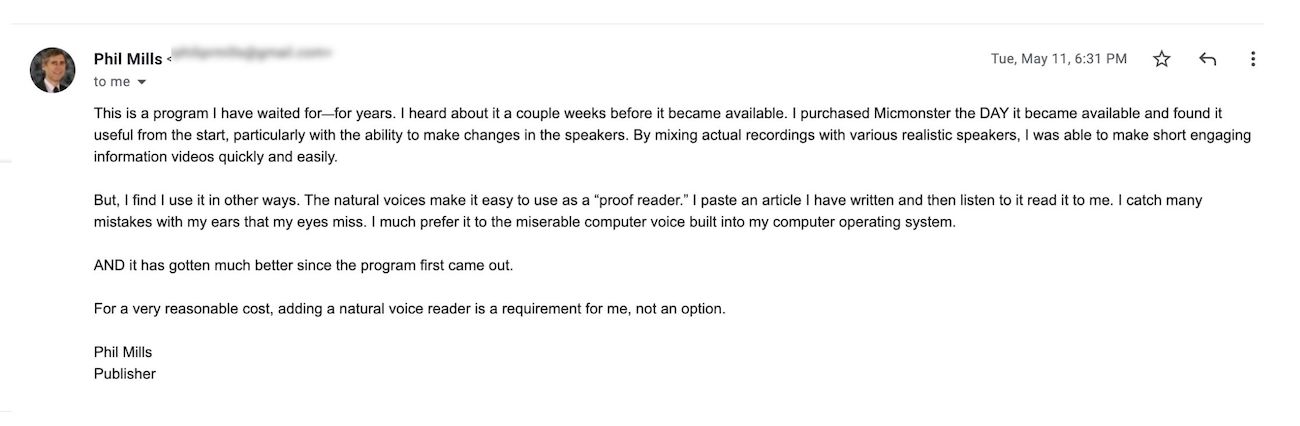This screenshot has width=1300, height=426.
Task: Click Phil Mills' profile photo avatar
Action: (52, 70)
